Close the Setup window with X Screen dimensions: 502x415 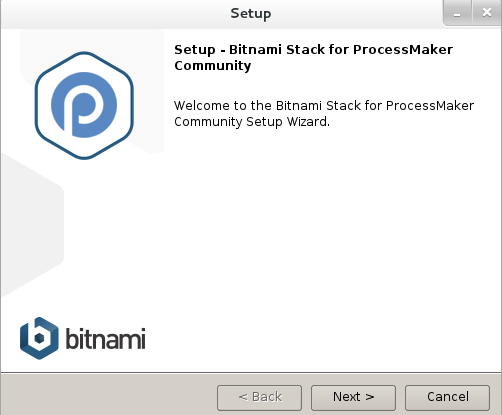487,13
